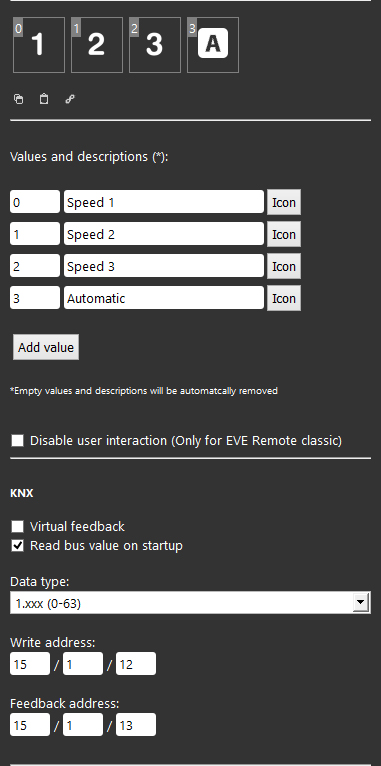Click the Data type dropdown arrow
381x766 pixels.
[360, 603]
